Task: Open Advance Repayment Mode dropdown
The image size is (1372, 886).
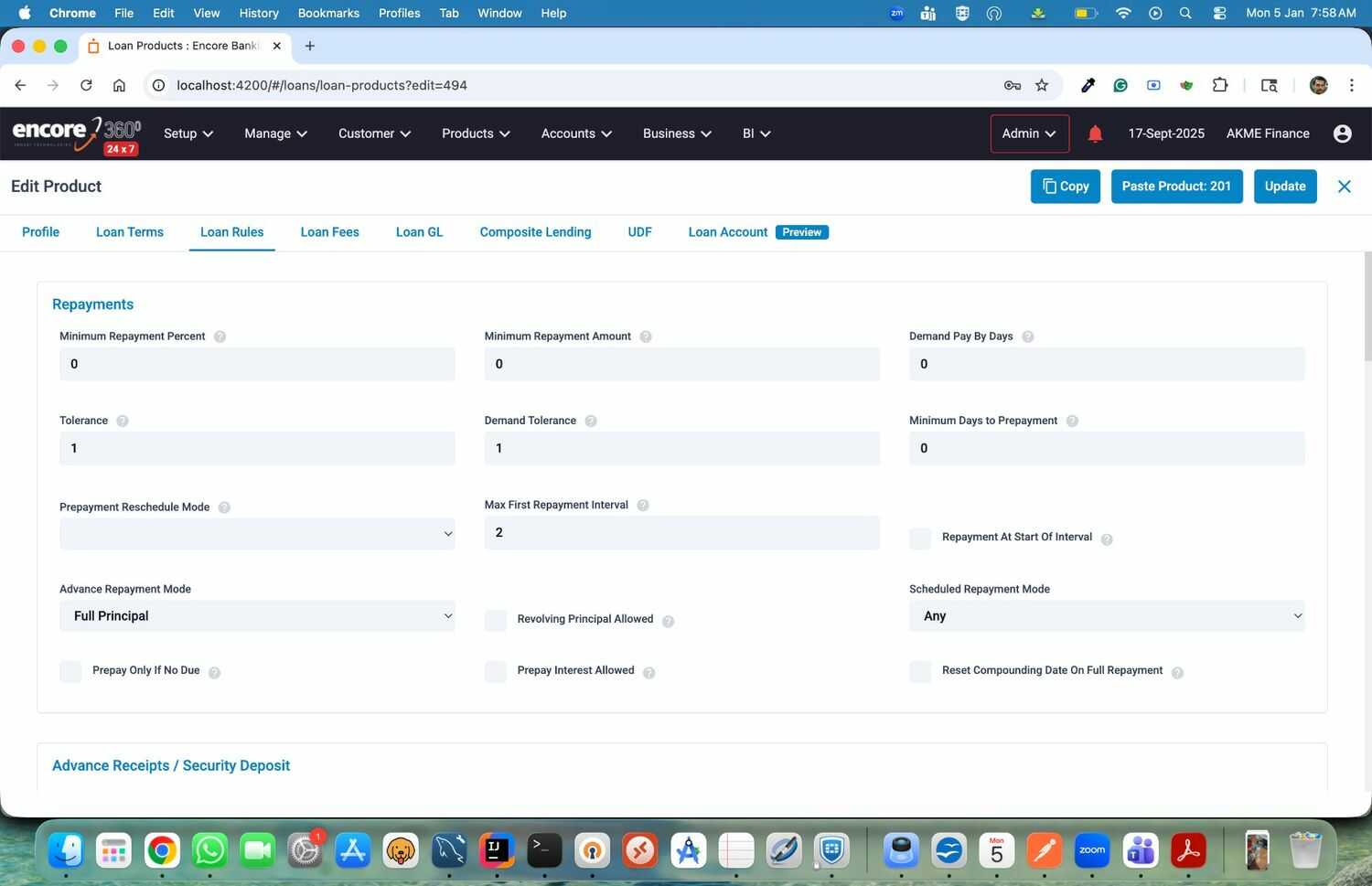Action: click(257, 616)
